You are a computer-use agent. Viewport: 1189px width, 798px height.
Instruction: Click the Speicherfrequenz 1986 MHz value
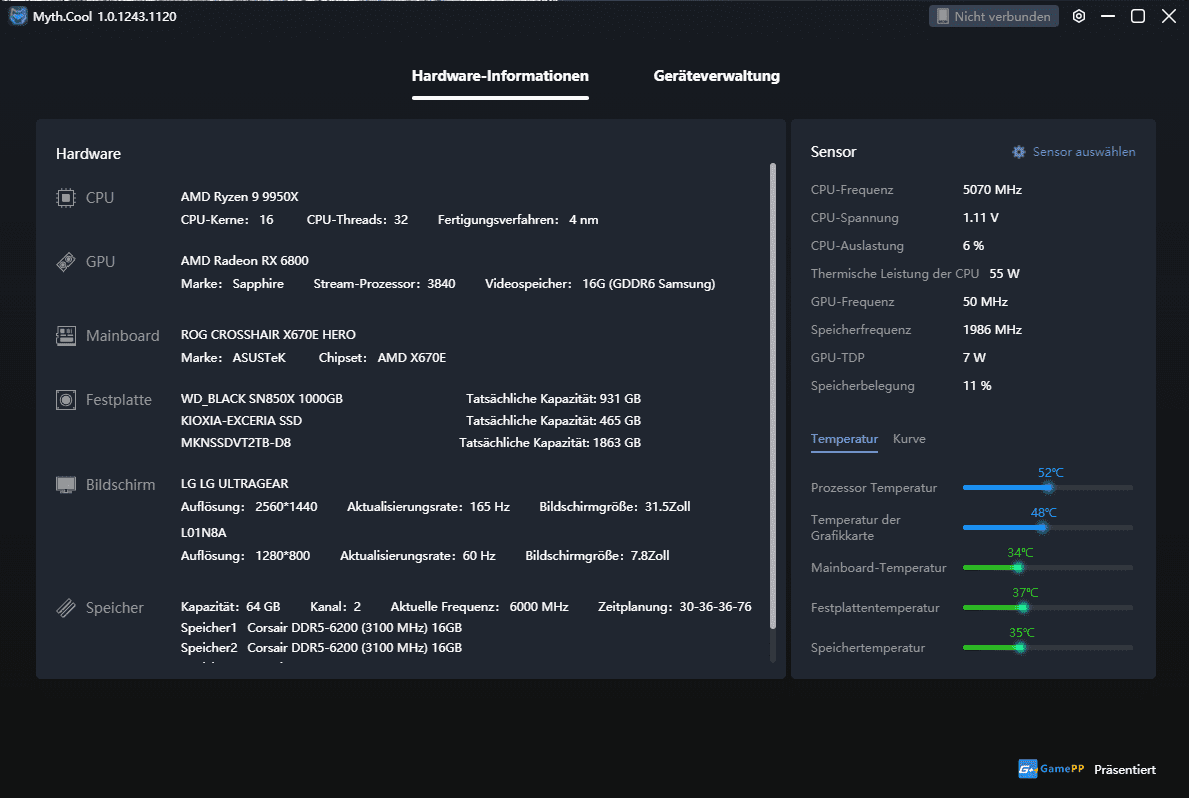point(992,330)
